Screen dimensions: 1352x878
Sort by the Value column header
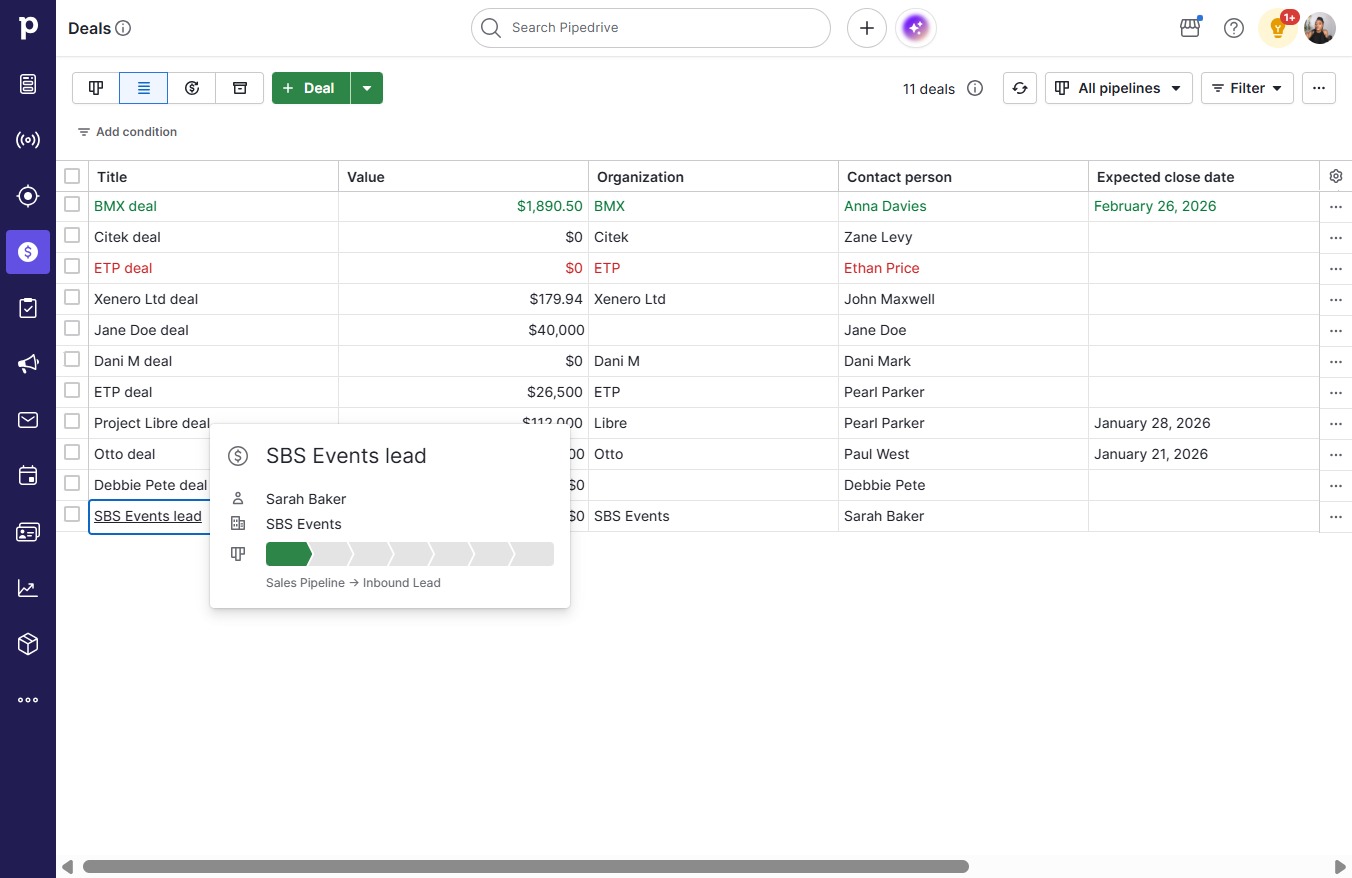tap(463, 177)
